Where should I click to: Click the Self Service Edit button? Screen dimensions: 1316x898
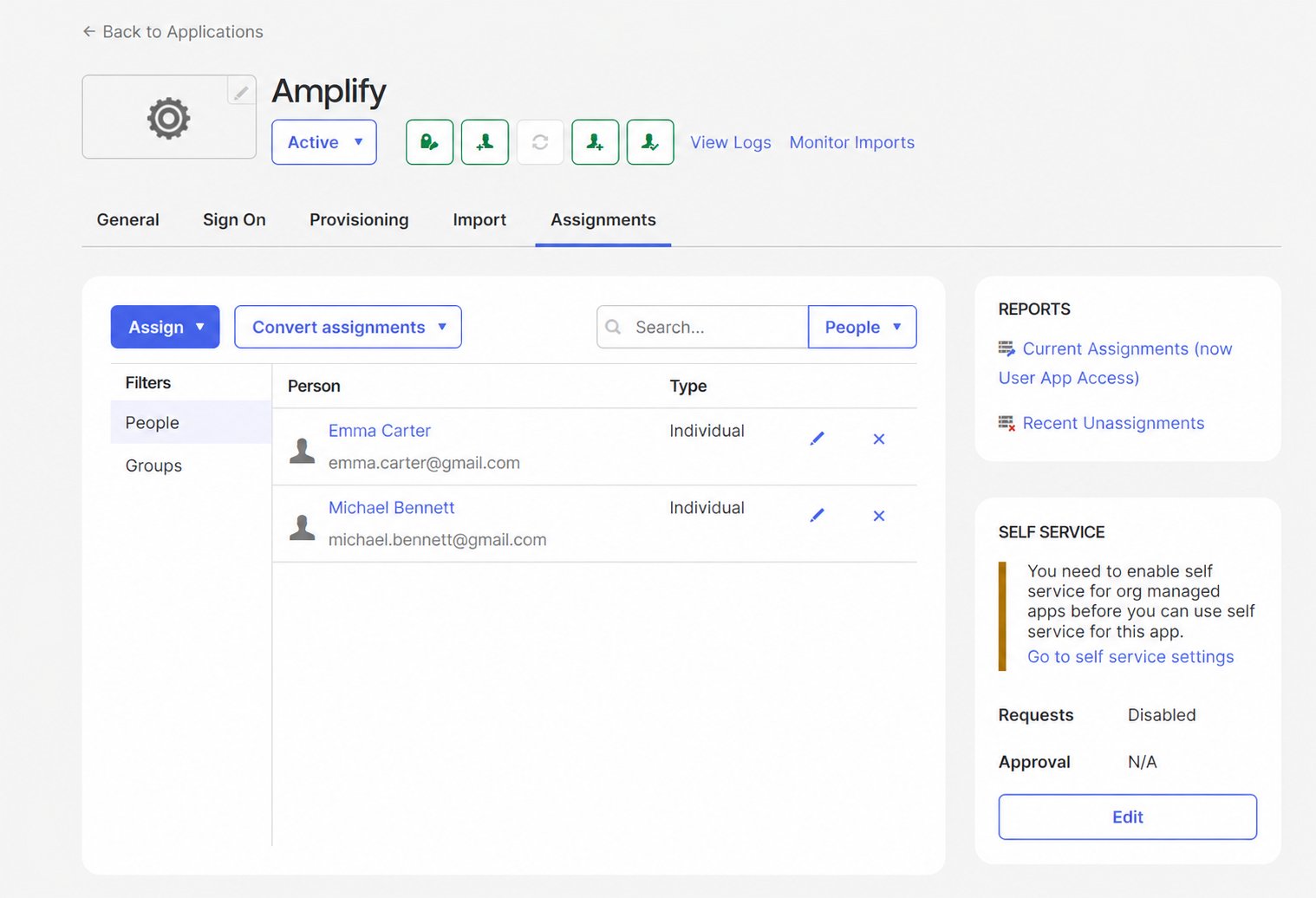pyautogui.click(x=1127, y=817)
